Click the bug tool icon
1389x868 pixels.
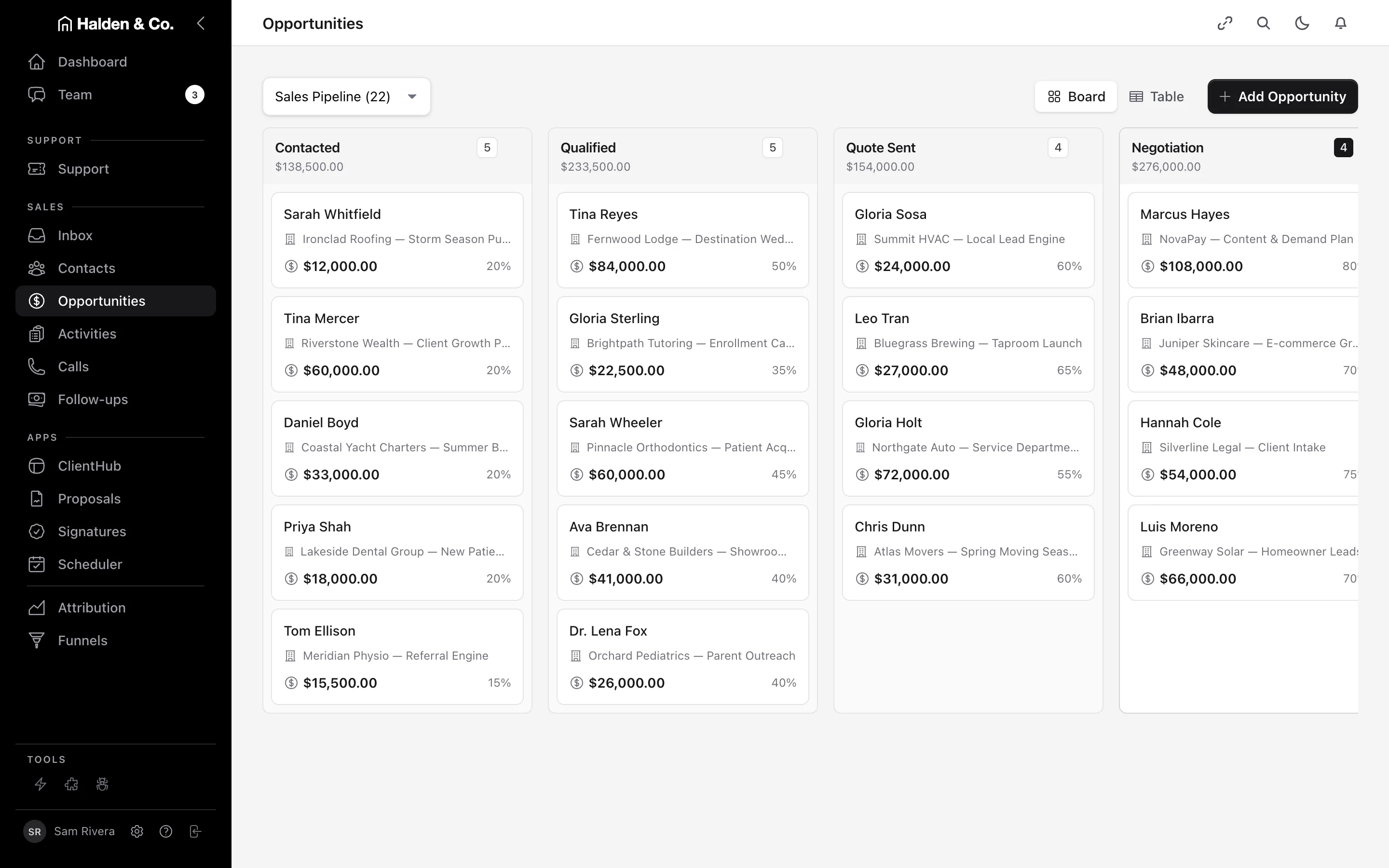click(x=102, y=784)
